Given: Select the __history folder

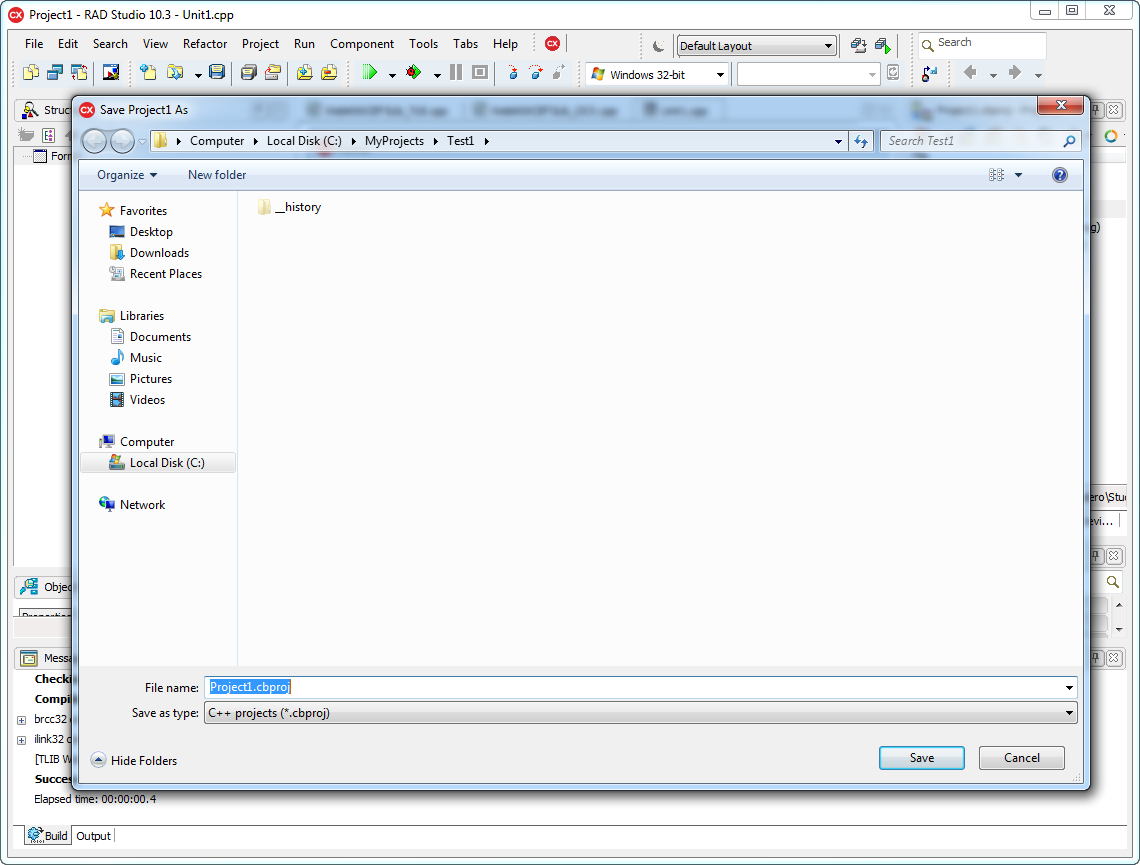Looking at the screenshot, I should click(x=289, y=207).
